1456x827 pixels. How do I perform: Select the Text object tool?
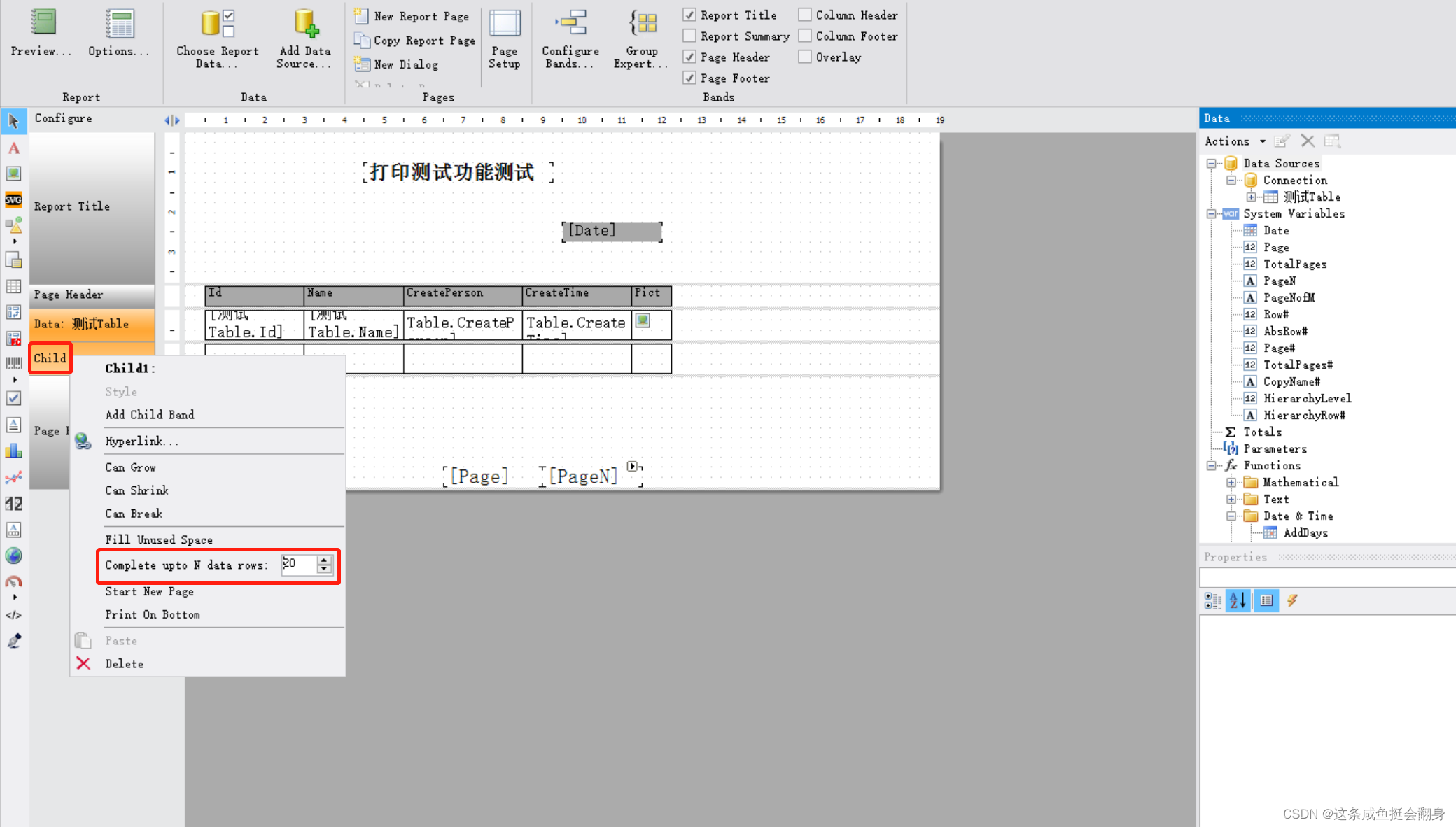coord(13,148)
